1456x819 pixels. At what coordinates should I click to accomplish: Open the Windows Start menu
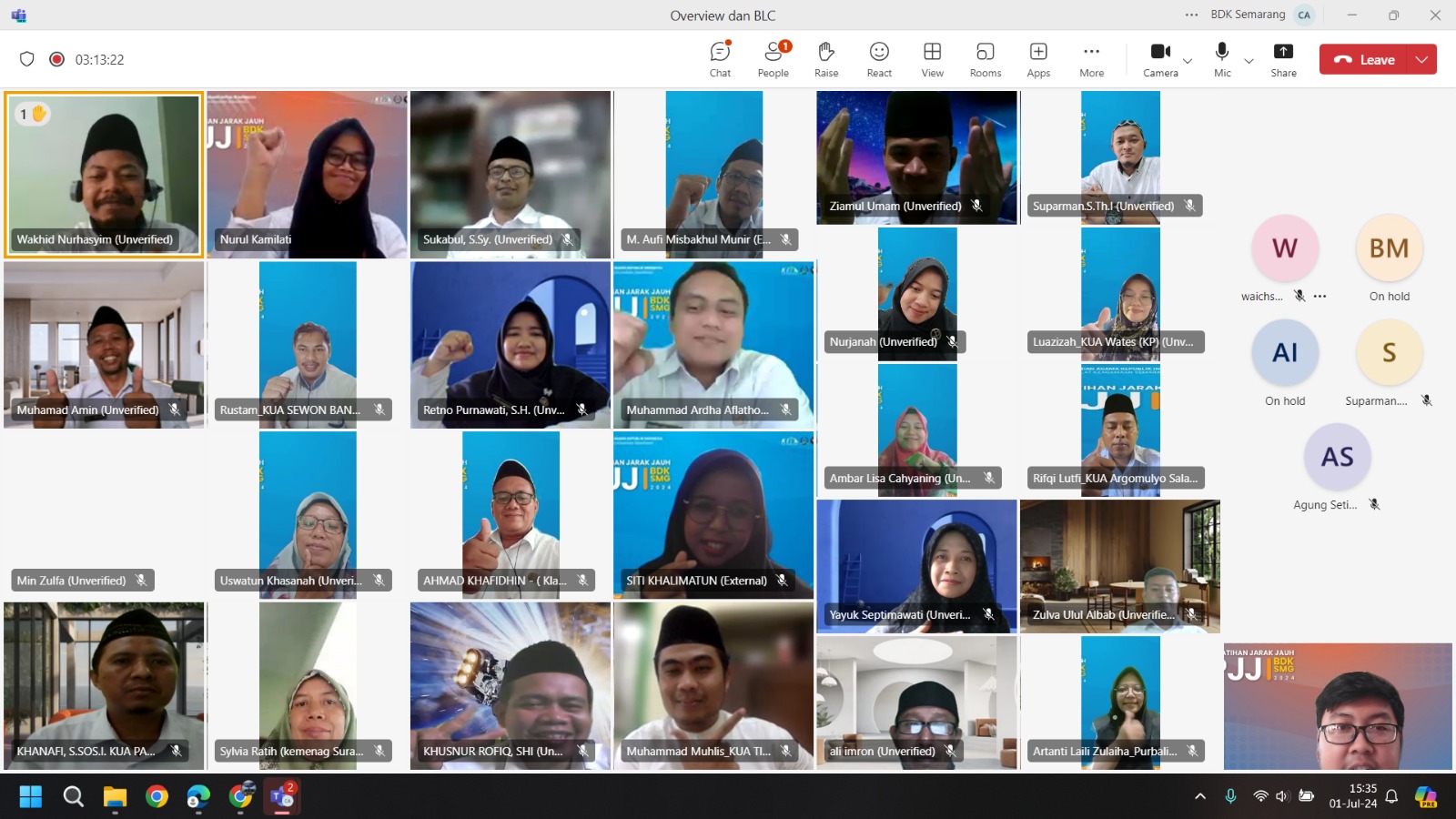[31, 797]
